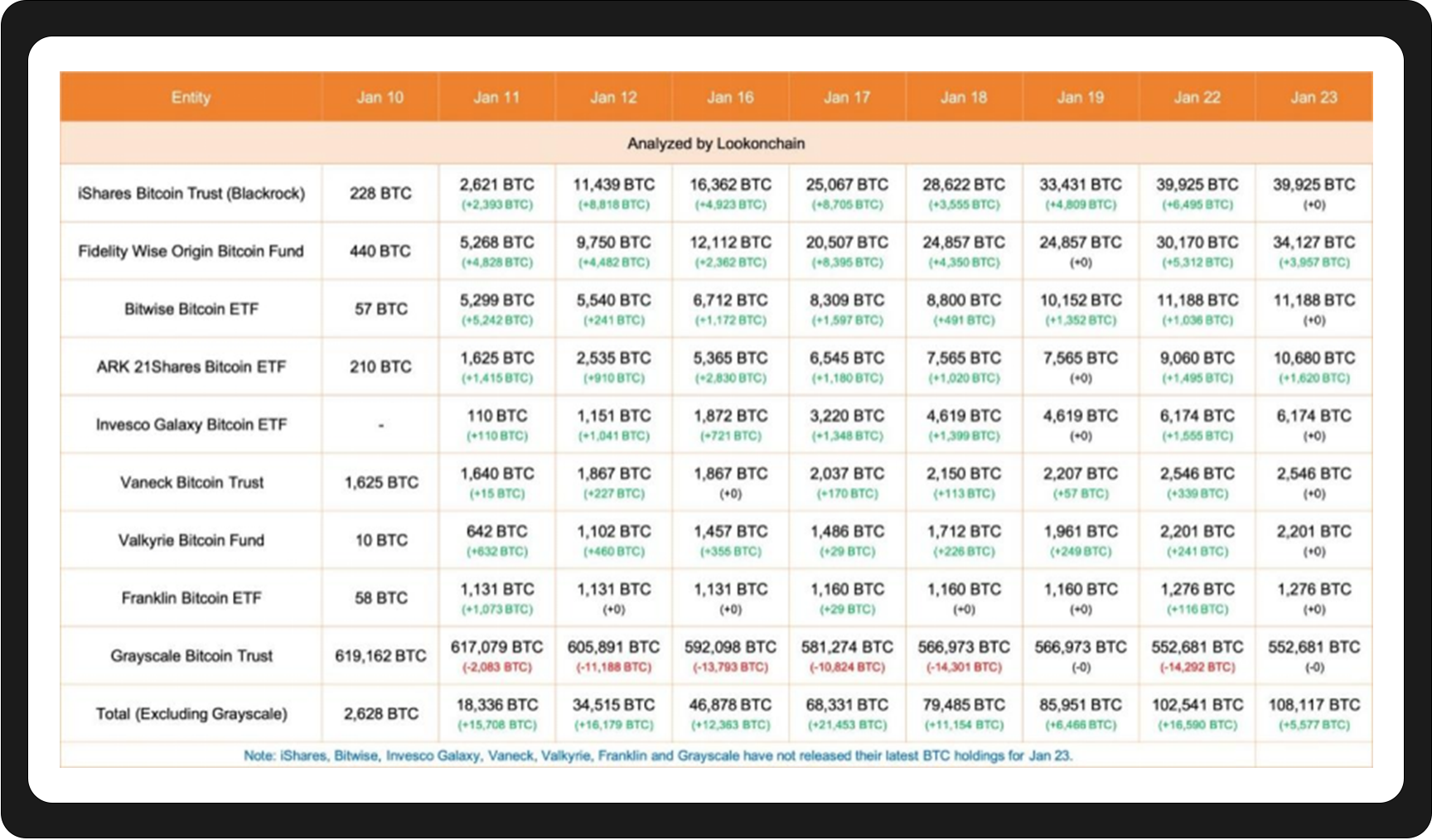This screenshot has height=840, width=1432.
Task: Select the "Jan 10" column header
Action: pos(380,97)
